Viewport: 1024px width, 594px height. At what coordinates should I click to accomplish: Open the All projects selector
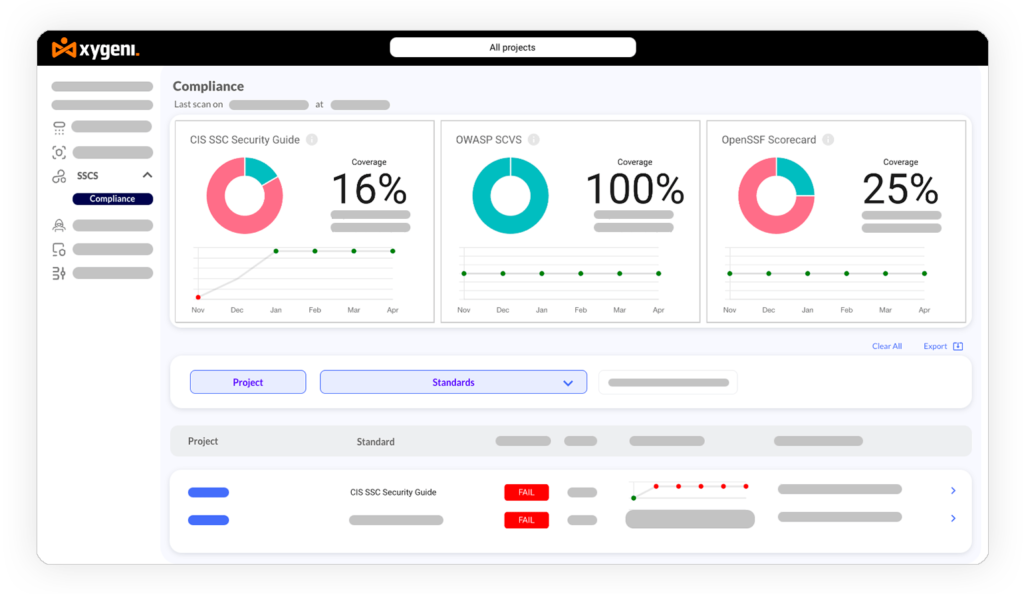coord(513,47)
